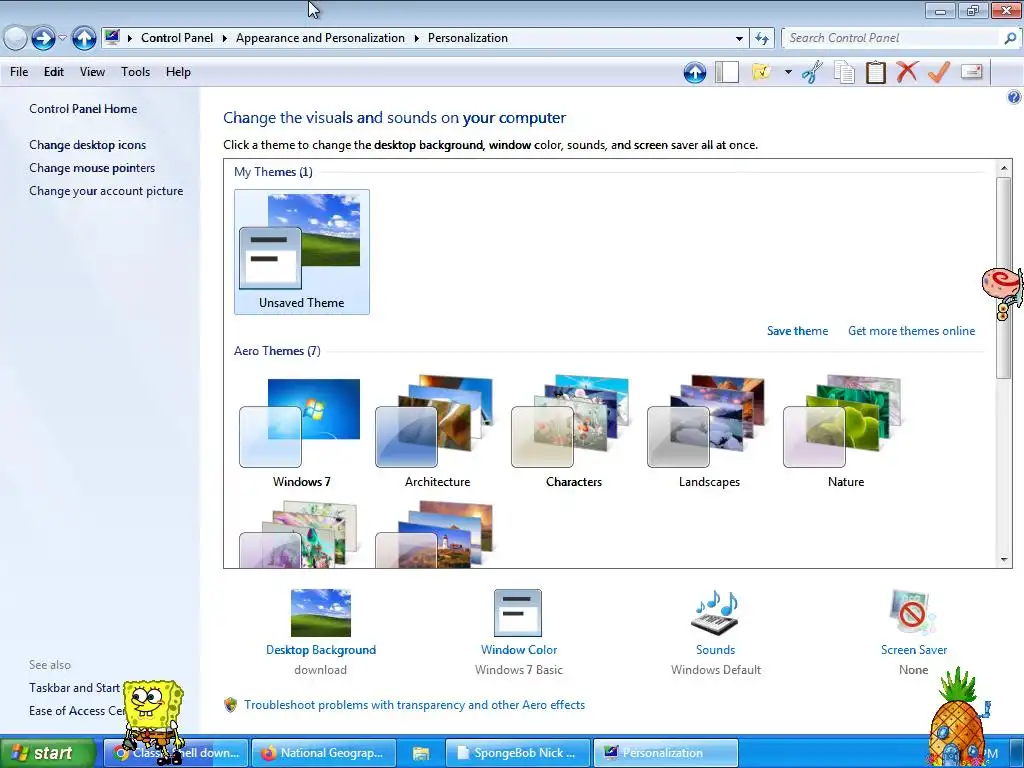Click the Paste clipboard toolbar icon
Image resolution: width=1024 pixels, height=768 pixels.
click(x=875, y=72)
